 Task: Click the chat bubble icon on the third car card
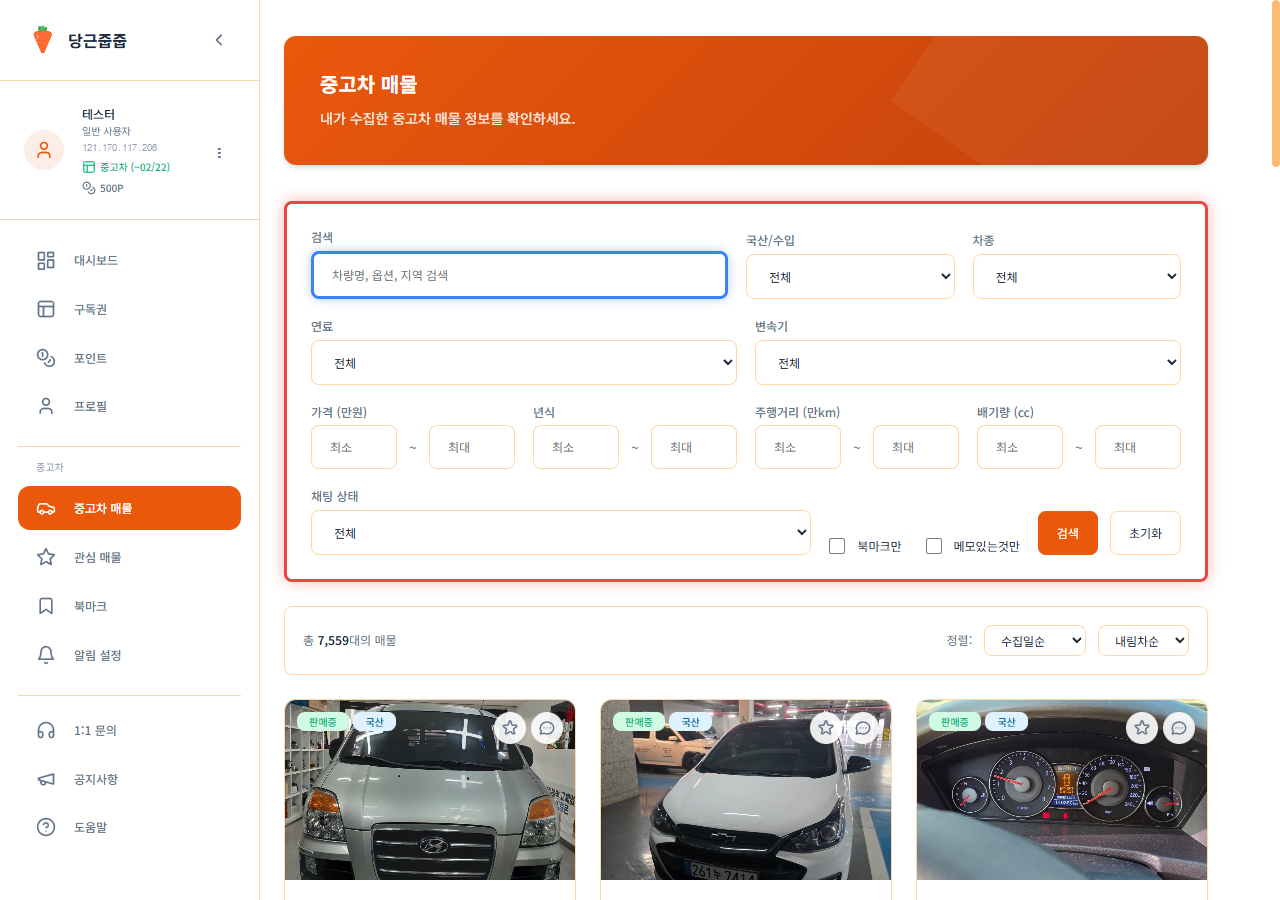1179,728
